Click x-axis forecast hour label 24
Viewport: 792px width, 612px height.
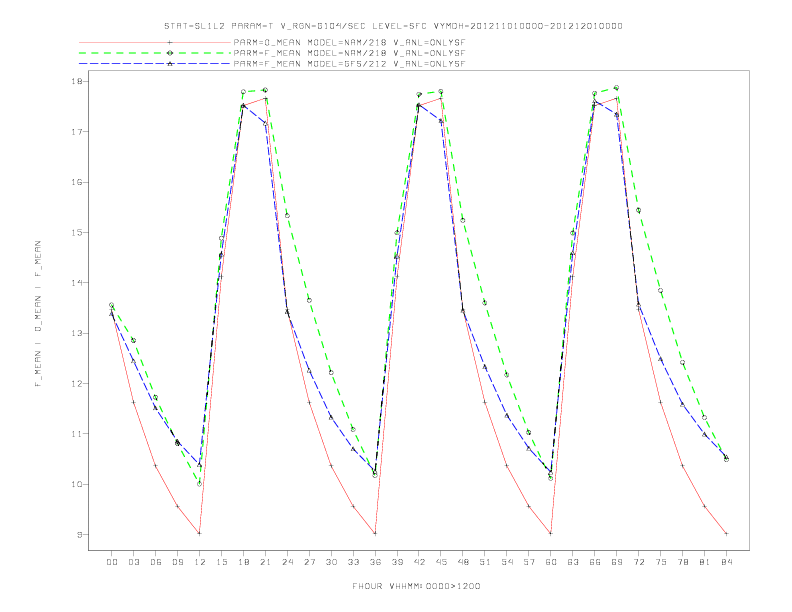pyautogui.click(x=287, y=562)
